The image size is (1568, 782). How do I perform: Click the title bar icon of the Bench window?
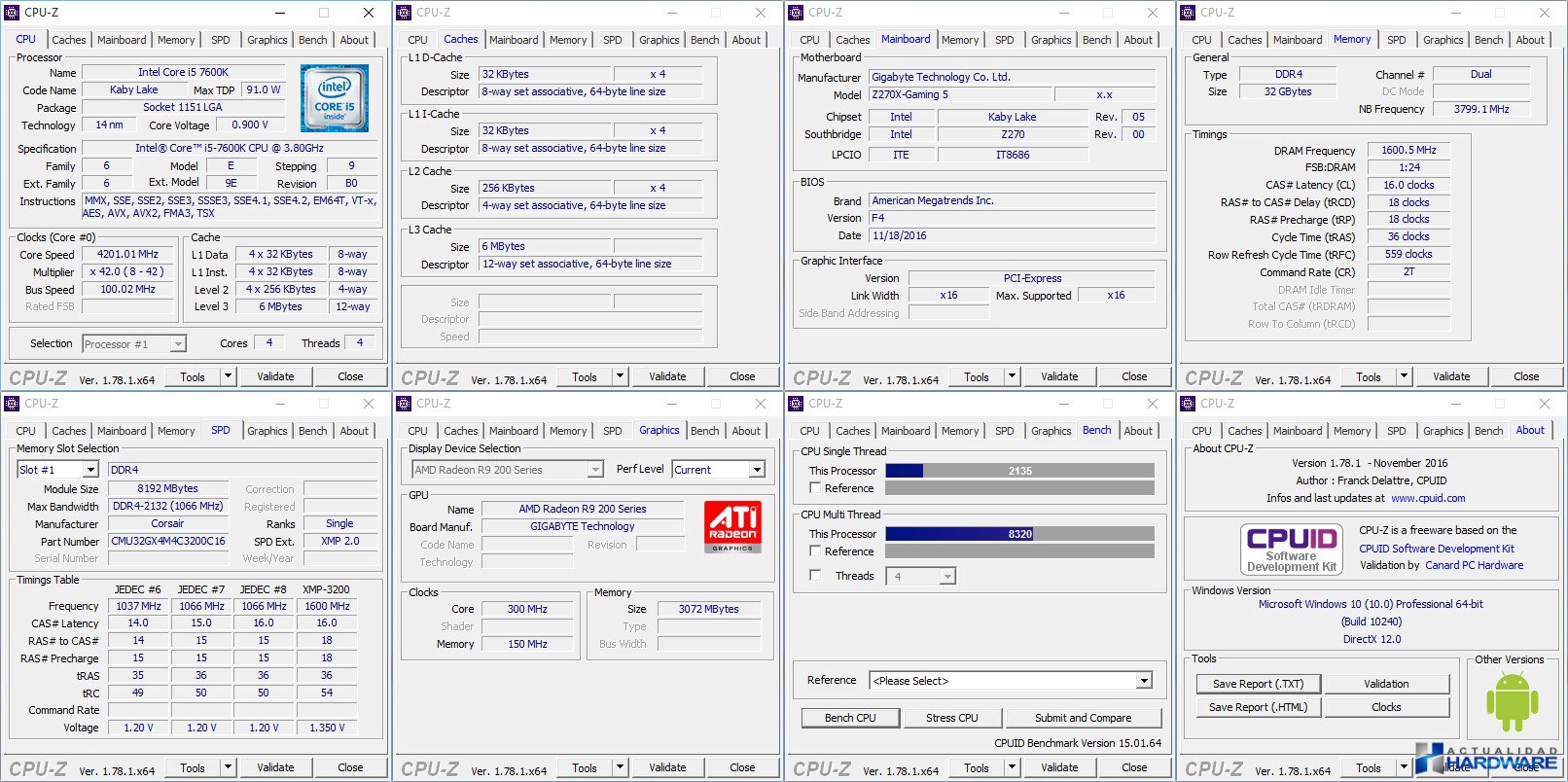[x=795, y=404]
